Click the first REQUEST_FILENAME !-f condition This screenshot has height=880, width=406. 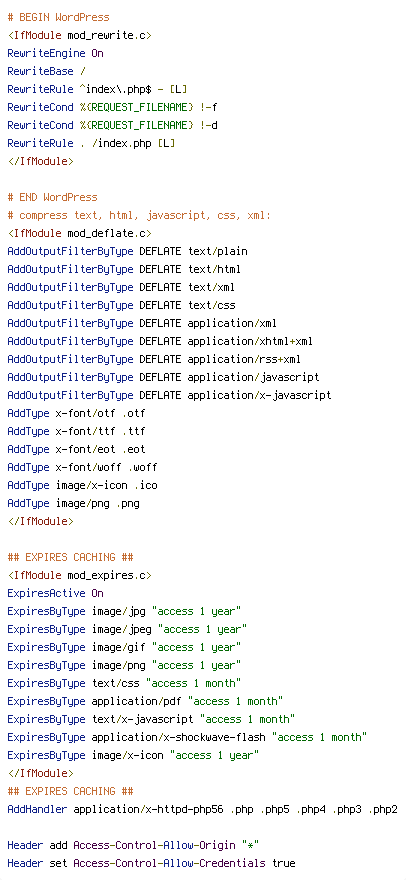(x=112, y=107)
